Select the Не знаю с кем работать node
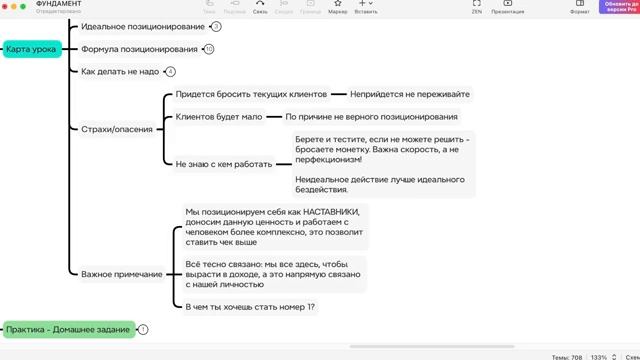 224,164
